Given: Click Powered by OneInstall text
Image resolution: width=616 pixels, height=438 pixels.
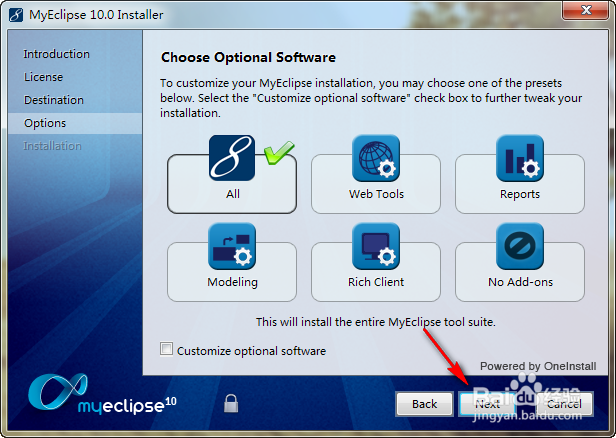Looking at the screenshot, I should [x=538, y=366].
